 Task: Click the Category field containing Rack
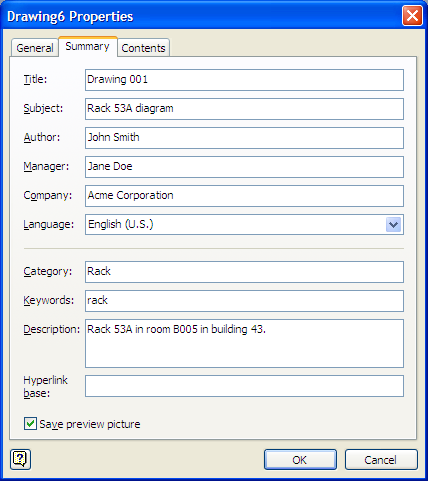(x=244, y=272)
